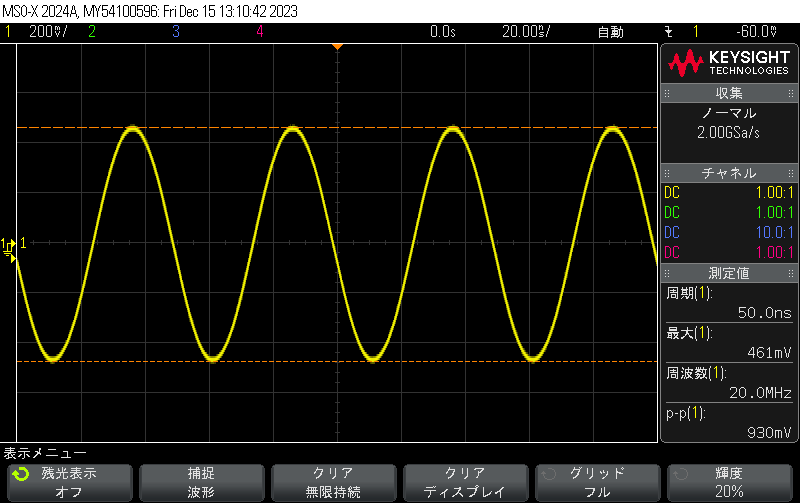Open the 自動 trigger mode setting

point(609,32)
